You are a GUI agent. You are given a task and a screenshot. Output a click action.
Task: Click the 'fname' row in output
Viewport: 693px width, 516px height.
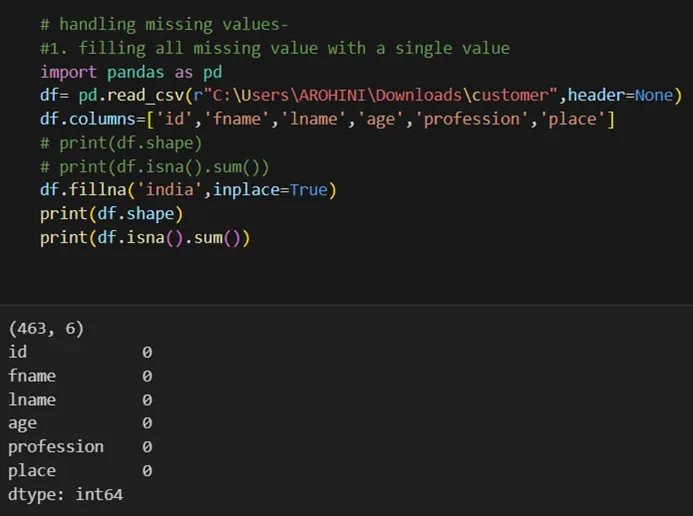pos(32,376)
